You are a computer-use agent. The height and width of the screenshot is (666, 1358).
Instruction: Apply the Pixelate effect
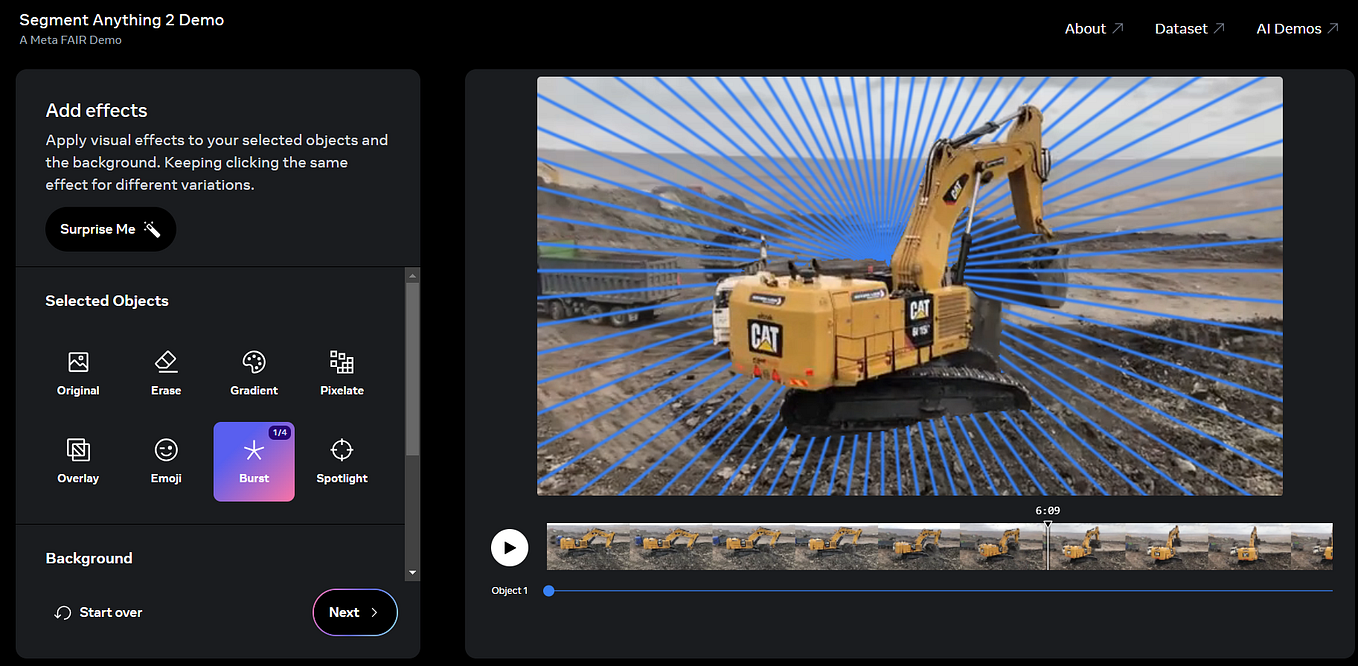pyautogui.click(x=342, y=371)
